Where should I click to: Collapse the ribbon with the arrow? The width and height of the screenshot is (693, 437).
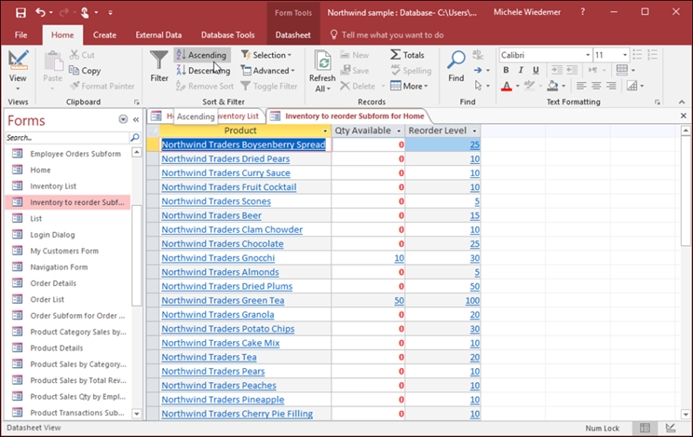point(682,102)
